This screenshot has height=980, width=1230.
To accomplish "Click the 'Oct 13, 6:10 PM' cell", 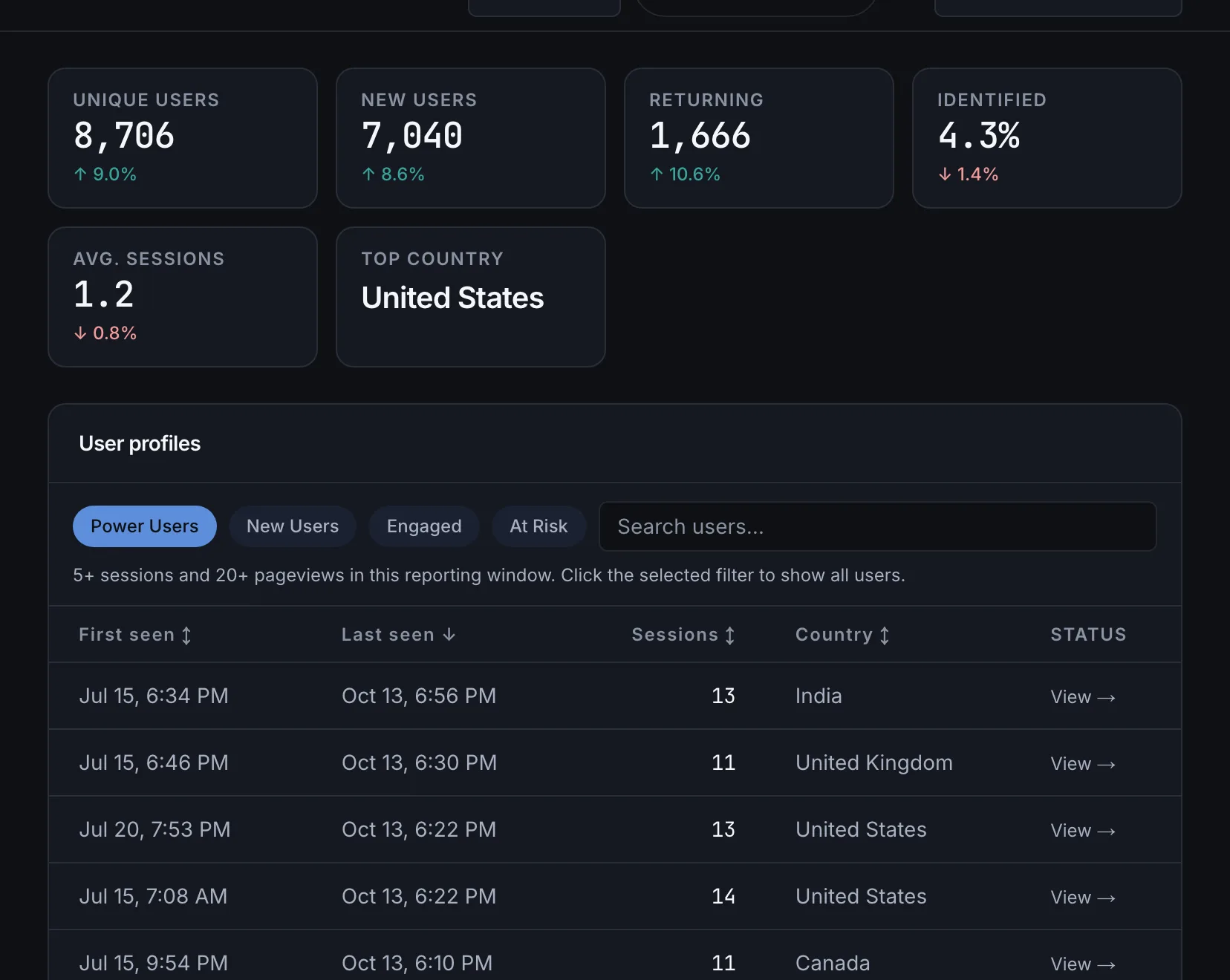I will tap(417, 963).
